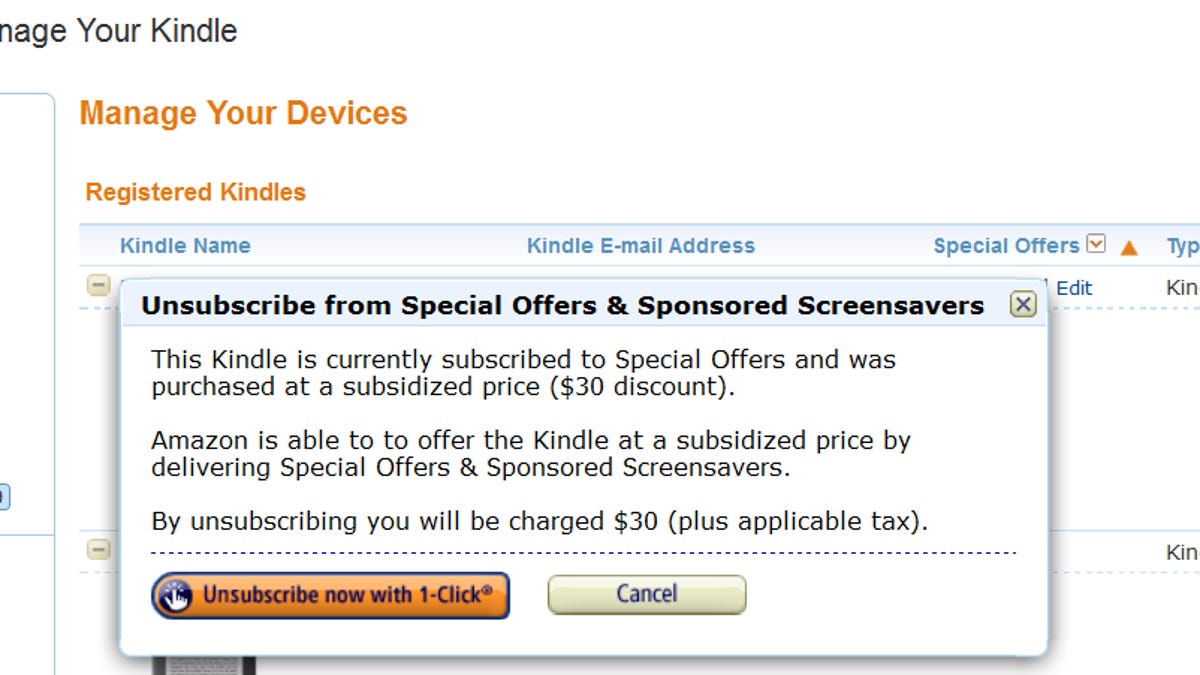Image resolution: width=1200 pixels, height=675 pixels.
Task: Click the Kindle device thumbnail below the dialog
Action: point(204,664)
